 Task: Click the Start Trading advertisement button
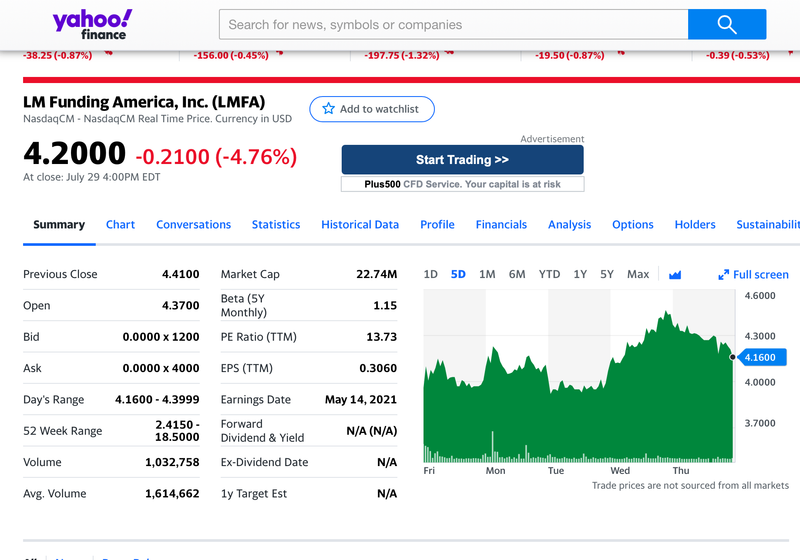point(462,160)
